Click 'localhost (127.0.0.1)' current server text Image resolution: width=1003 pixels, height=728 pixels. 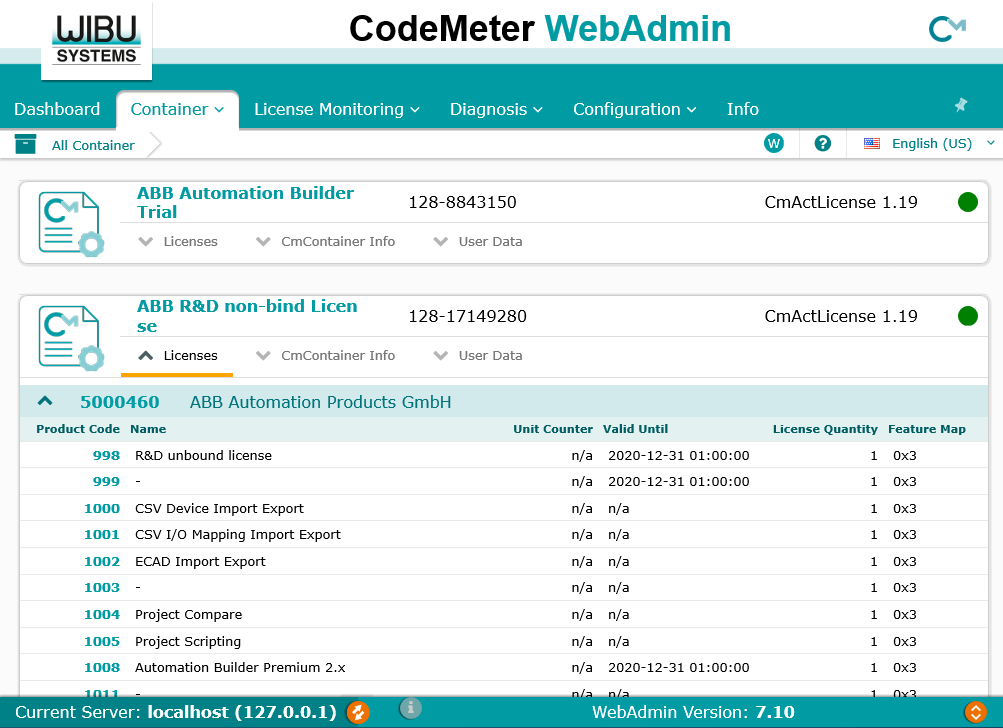[x=242, y=712]
